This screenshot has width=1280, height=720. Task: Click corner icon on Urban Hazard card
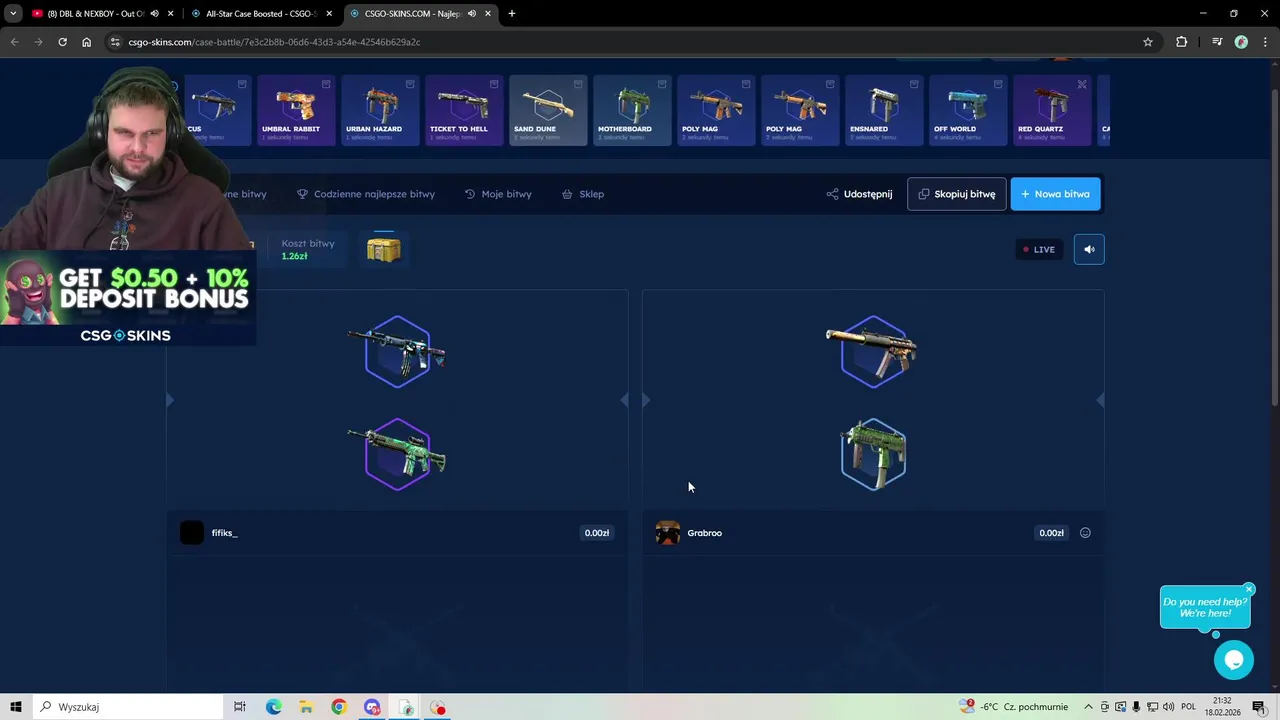(410, 84)
